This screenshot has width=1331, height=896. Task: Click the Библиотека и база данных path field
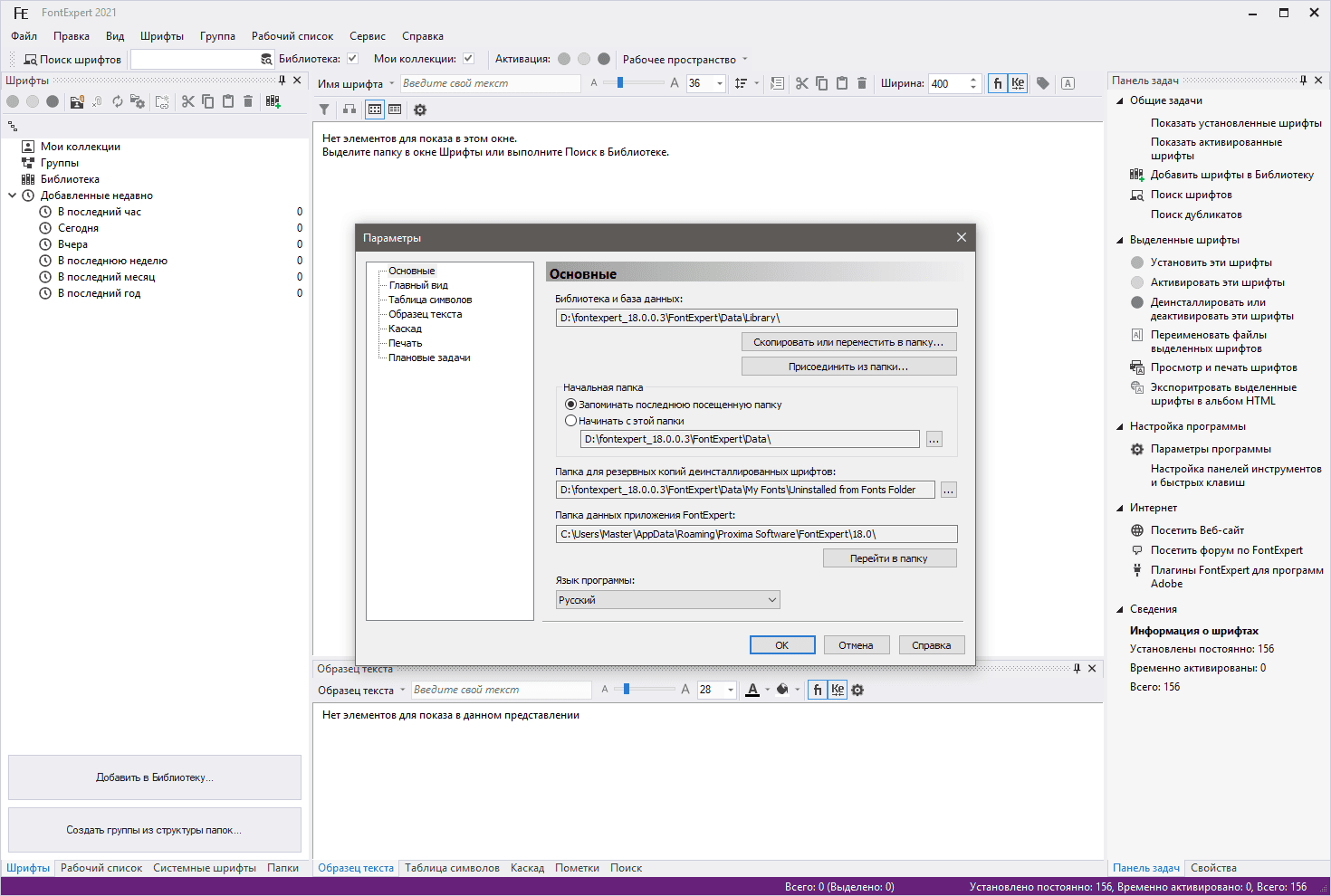tap(756, 318)
